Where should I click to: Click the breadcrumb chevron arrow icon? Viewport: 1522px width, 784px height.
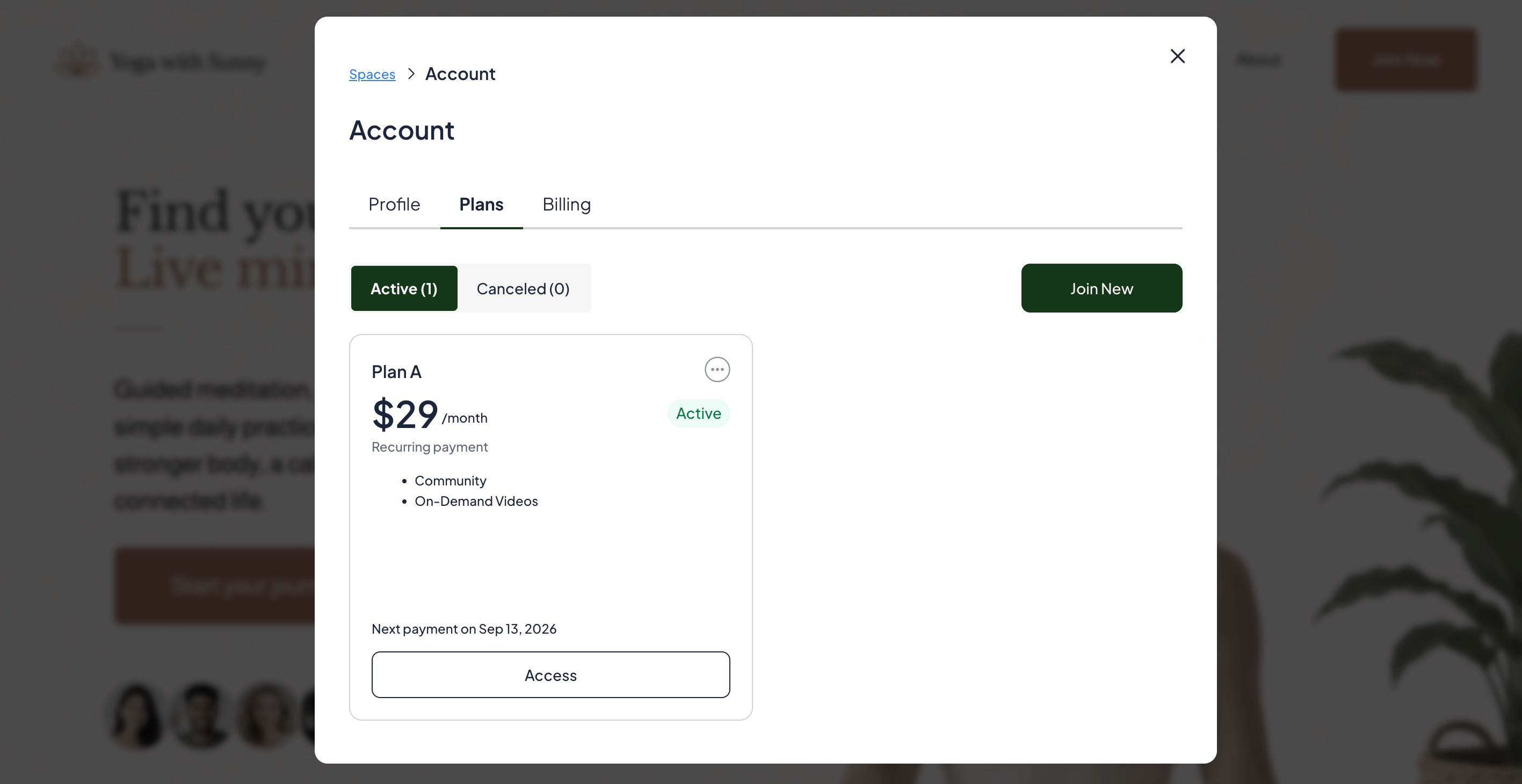[x=411, y=74]
